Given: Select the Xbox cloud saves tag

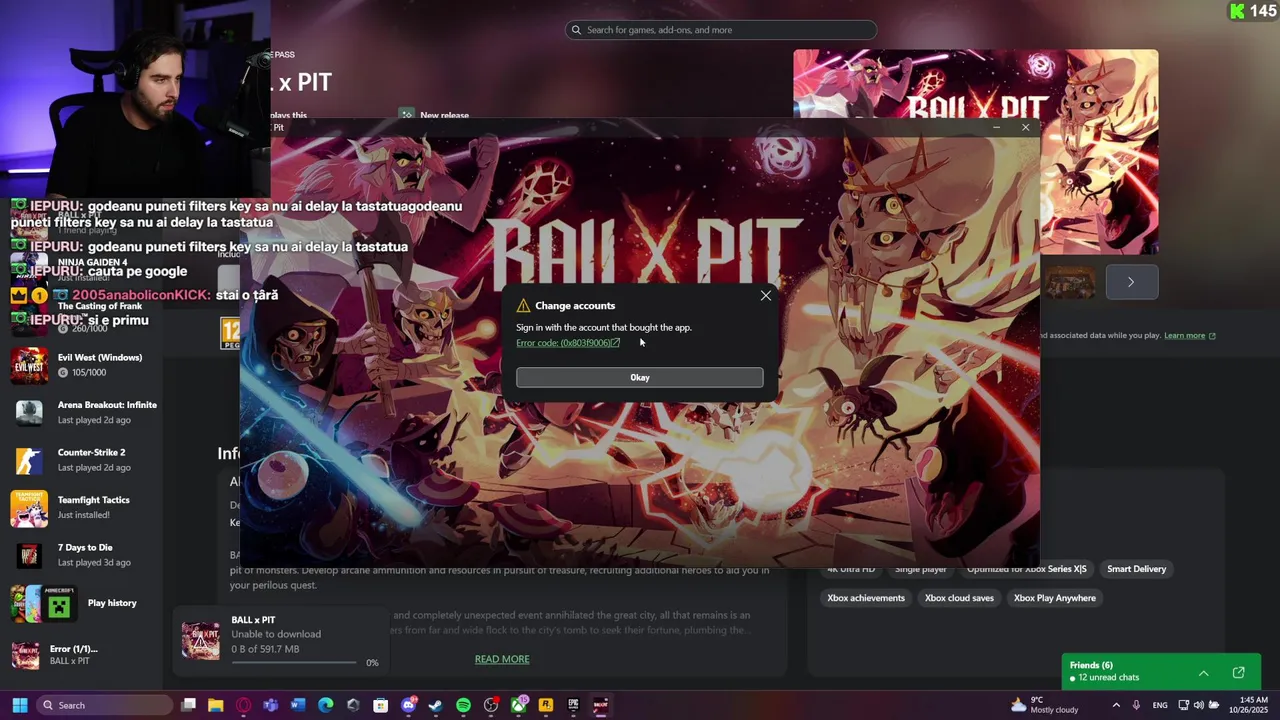Looking at the screenshot, I should [x=959, y=598].
